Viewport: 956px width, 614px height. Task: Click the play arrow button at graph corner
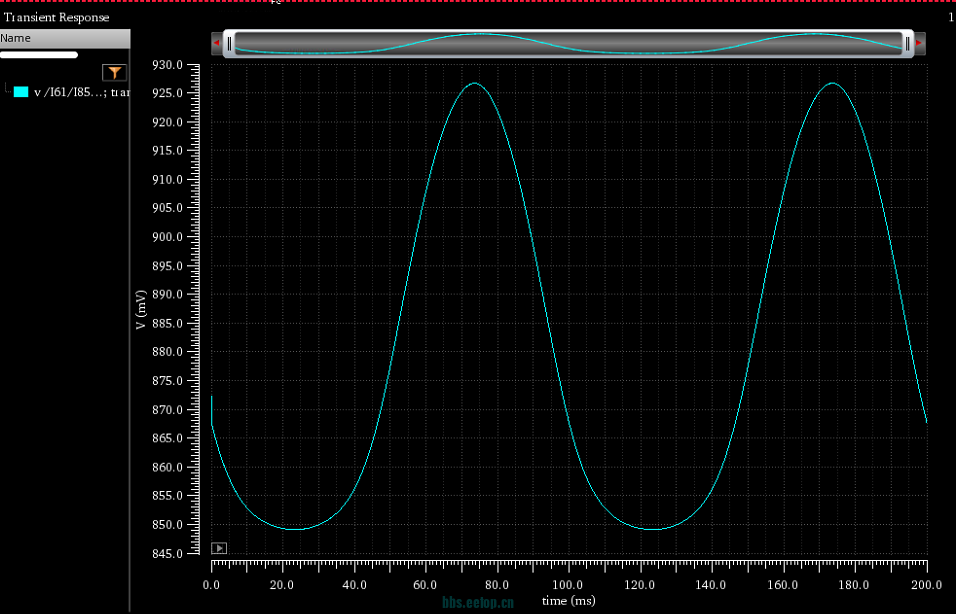(x=219, y=548)
